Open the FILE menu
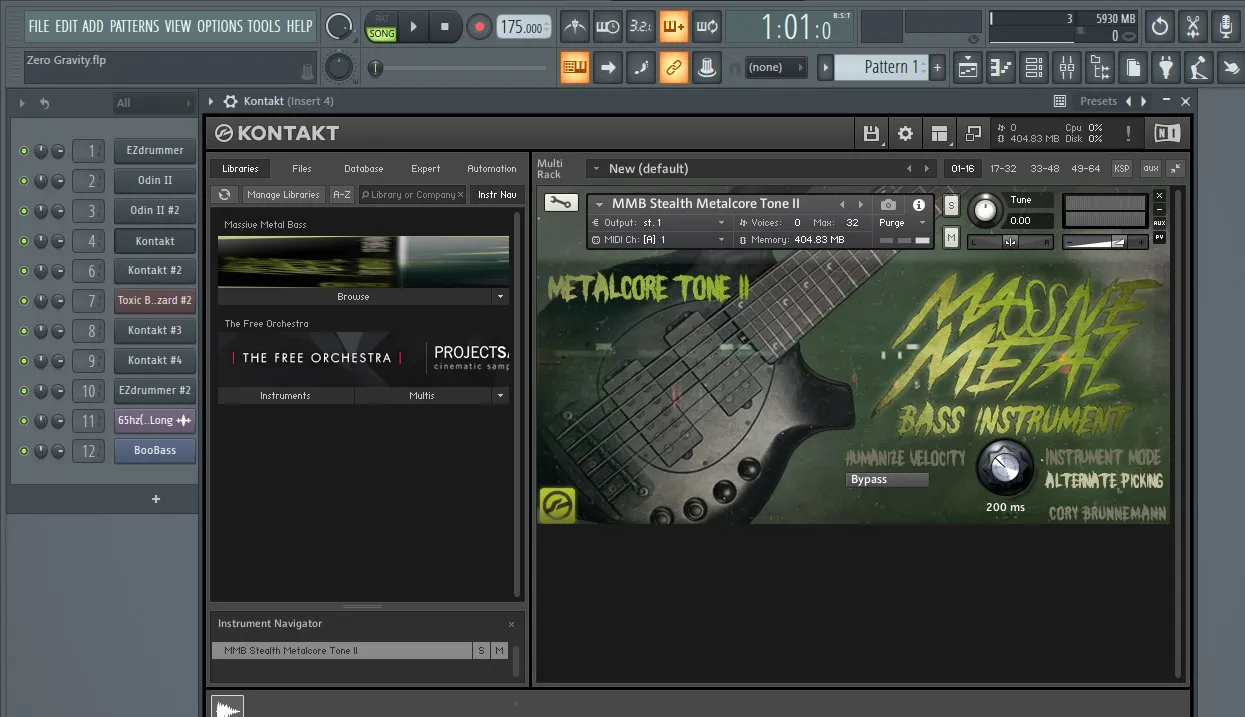The width and height of the screenshot is (1245, 717). coord(38,26)
